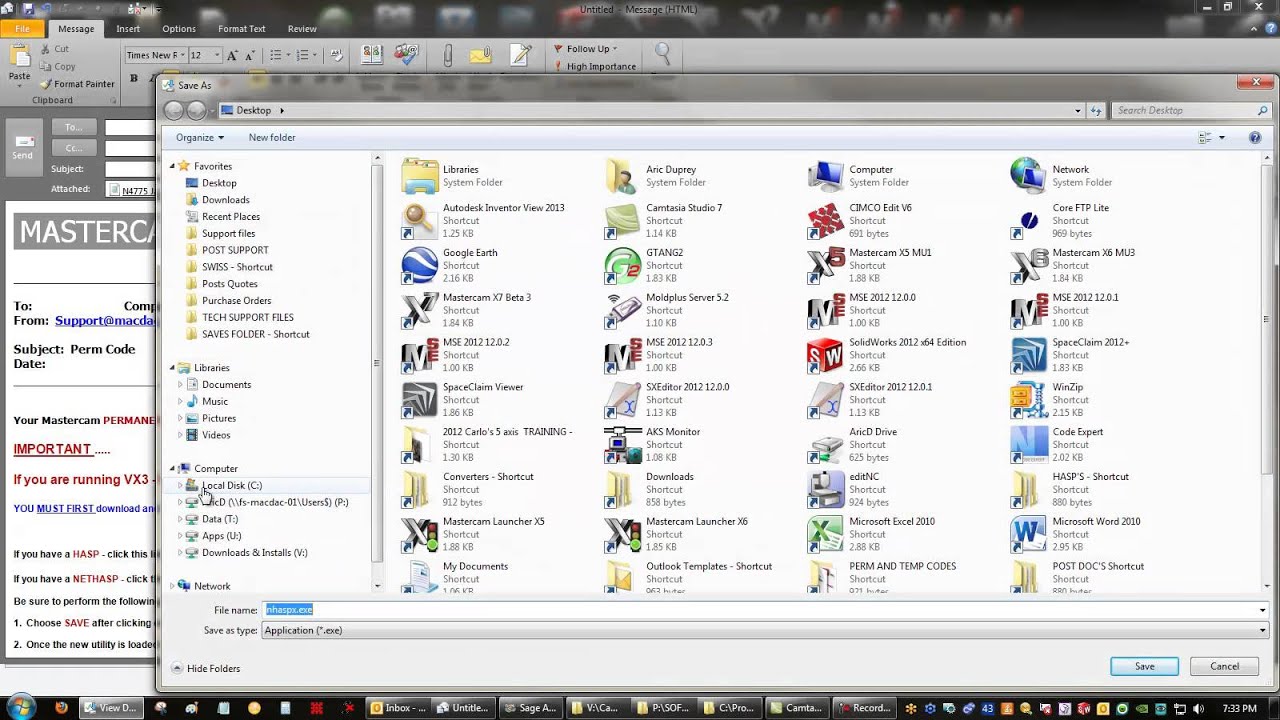
Task: Click the Support@macdac email link
Action: point(107,321)
